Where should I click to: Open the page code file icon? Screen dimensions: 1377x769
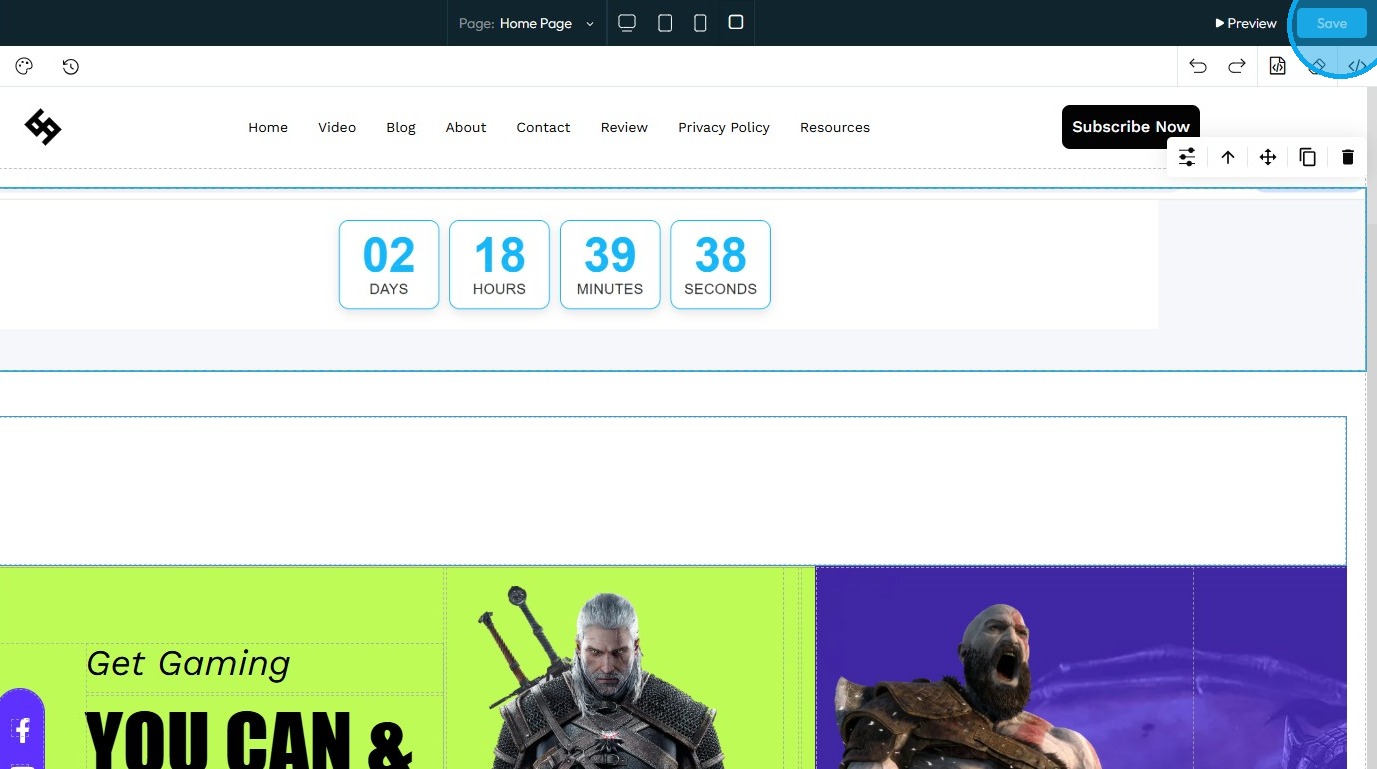click(1277, 67)
